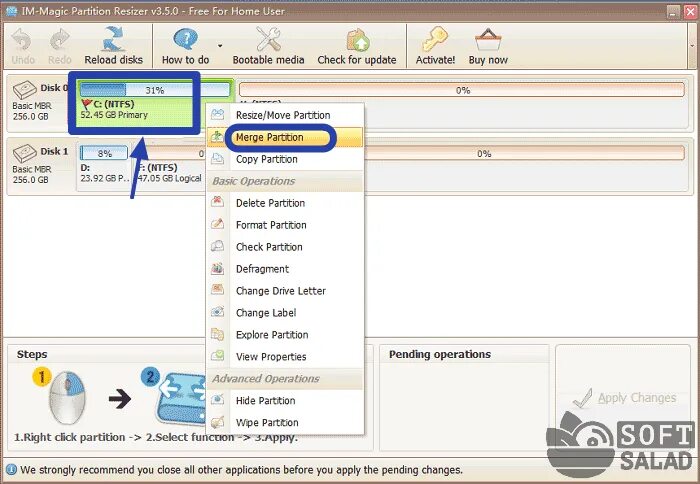Choose Hide Partition from context menu

[x=285, y=401]
